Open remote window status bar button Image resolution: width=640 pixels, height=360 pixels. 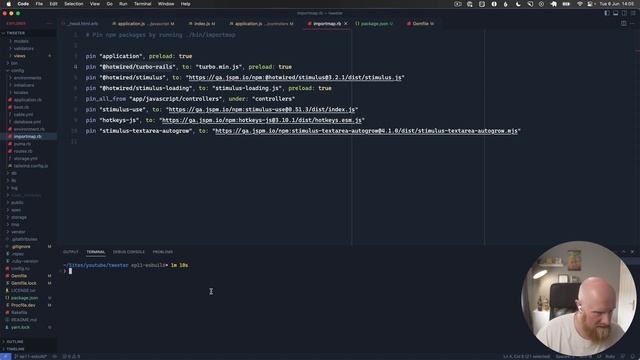click(x=5, y=356)
